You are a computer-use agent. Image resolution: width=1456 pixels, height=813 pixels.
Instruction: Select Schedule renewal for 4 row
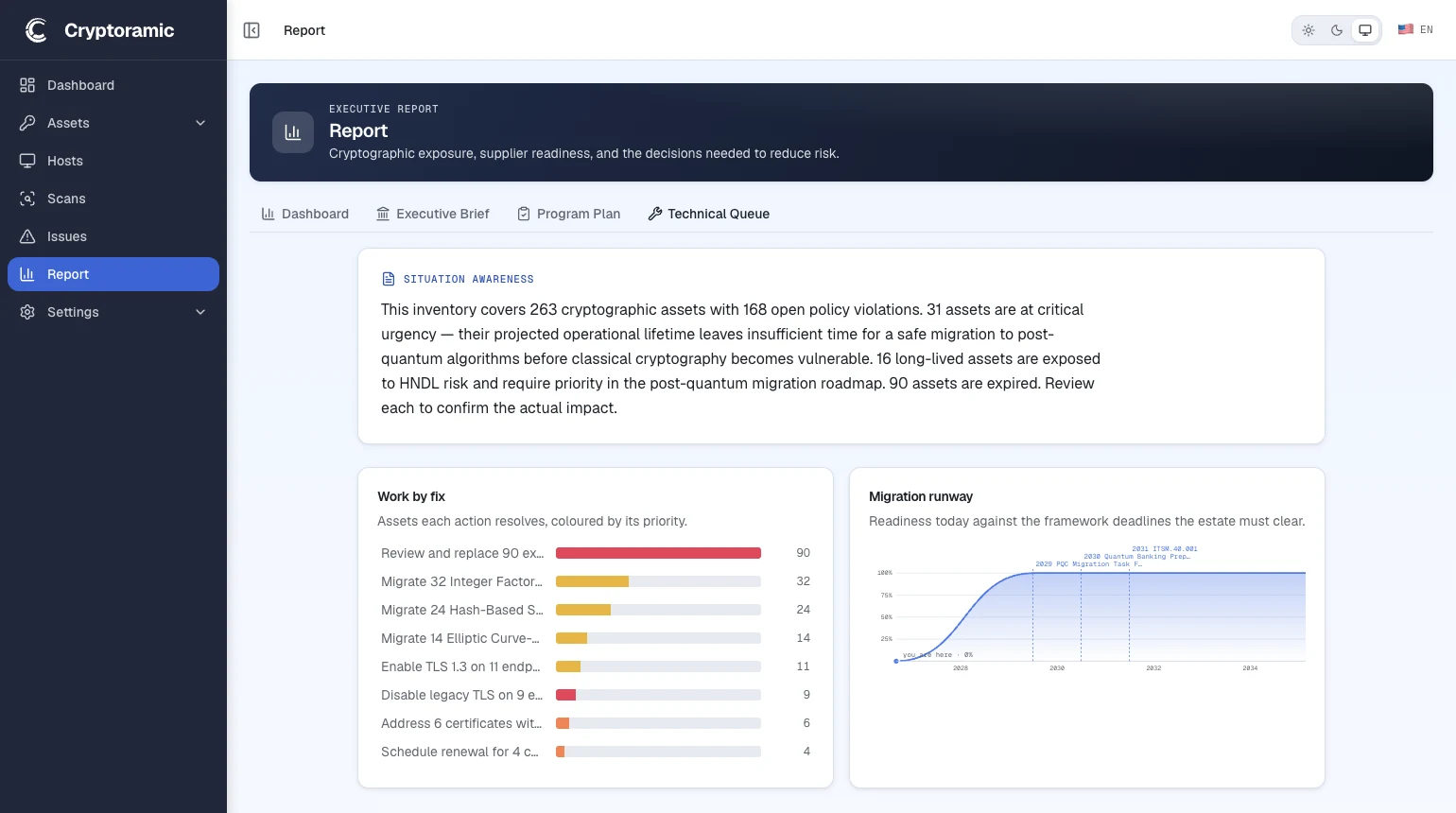coord(596,752)
